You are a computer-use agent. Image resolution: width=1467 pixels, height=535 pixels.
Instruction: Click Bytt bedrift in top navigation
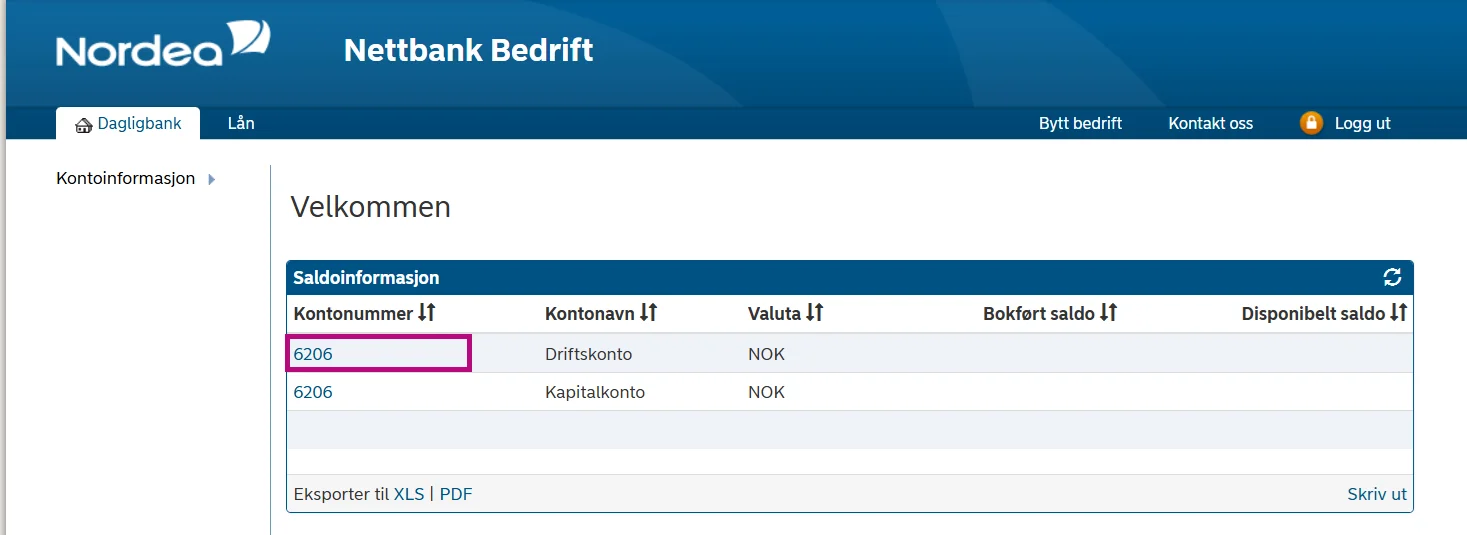tap(1080, 124)
